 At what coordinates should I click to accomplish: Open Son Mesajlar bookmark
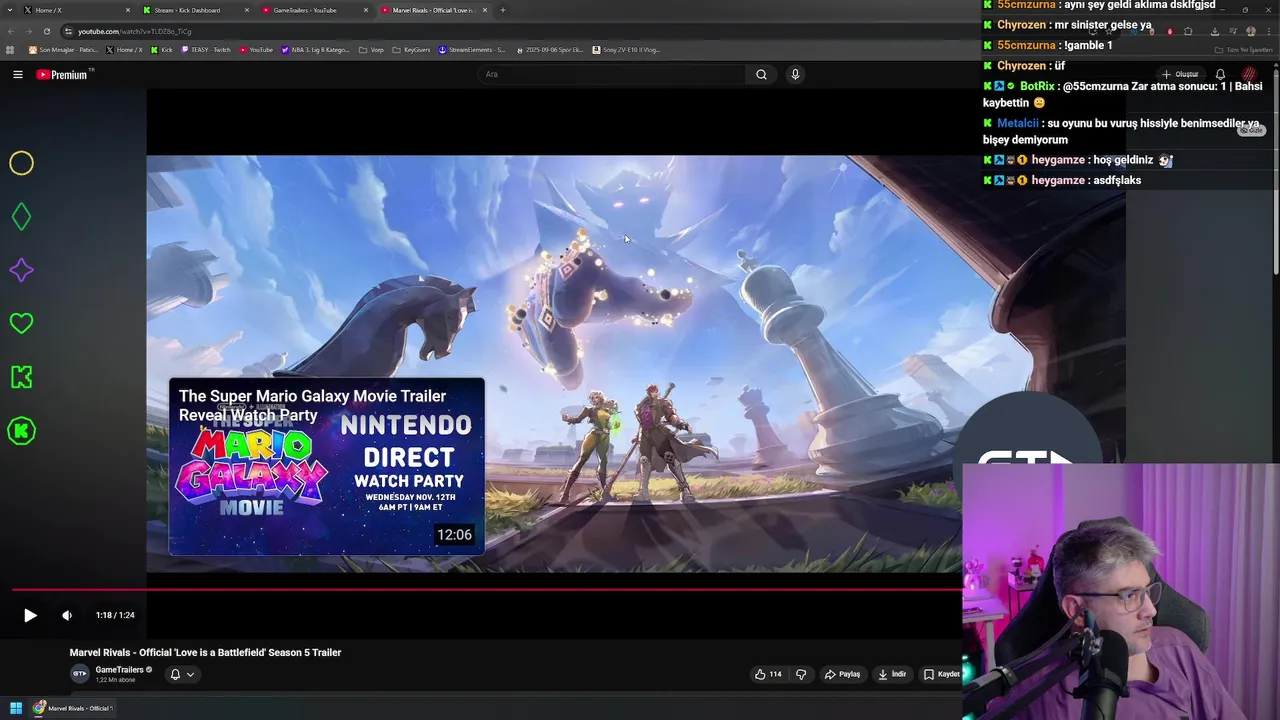tap(63, 49)
